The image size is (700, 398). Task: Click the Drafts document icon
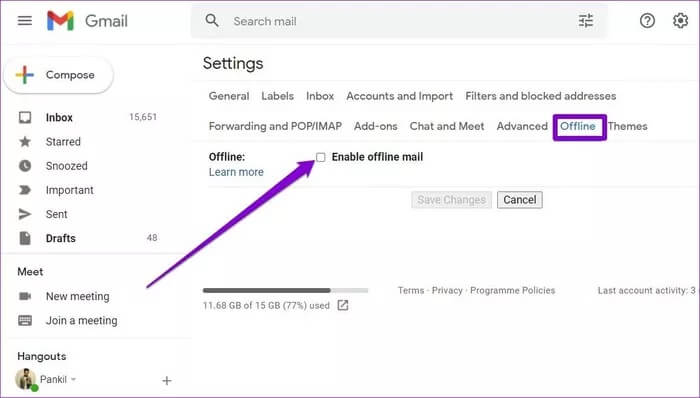pos(25,238)
